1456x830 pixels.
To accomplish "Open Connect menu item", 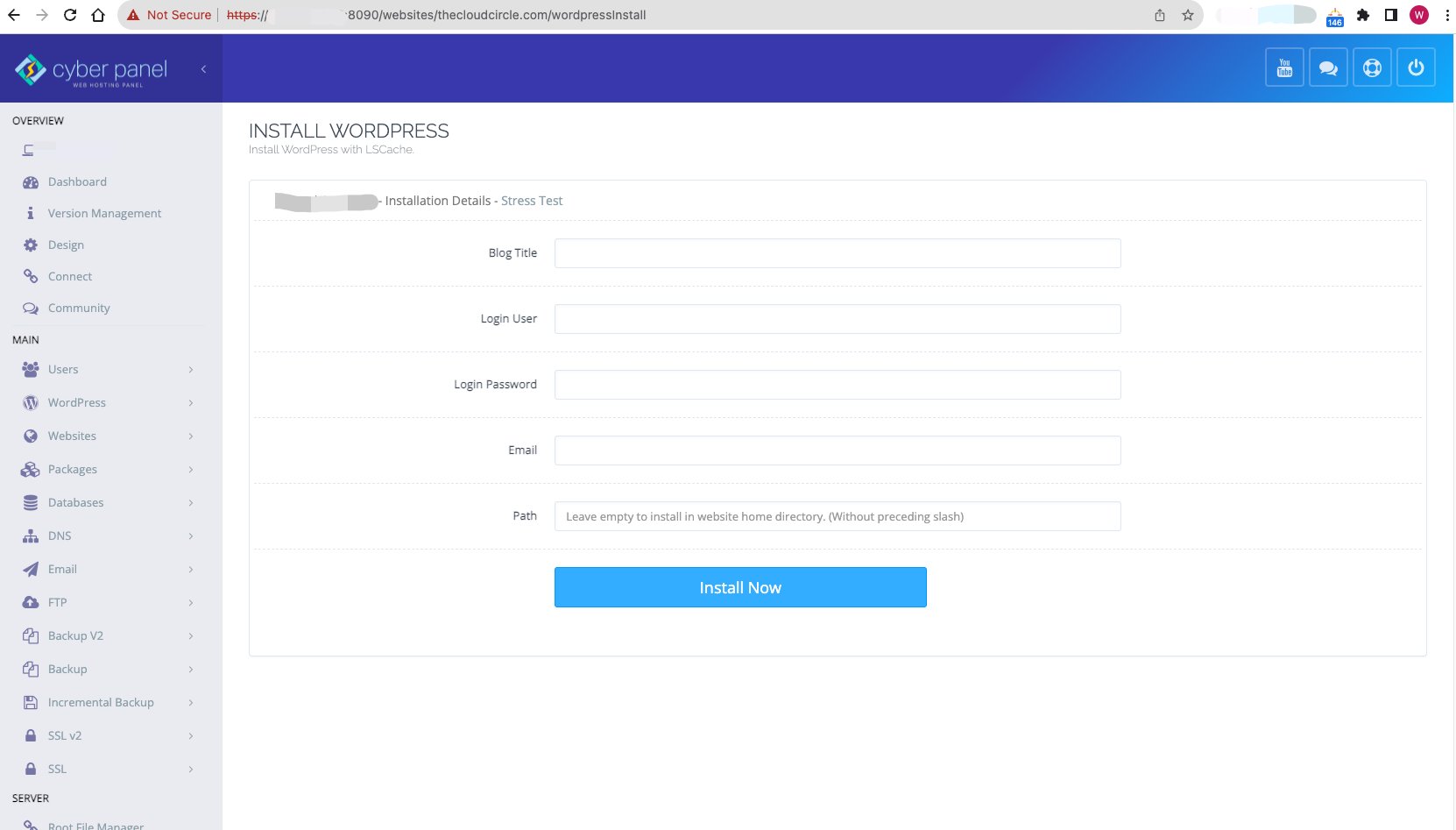I will point(70,277).
